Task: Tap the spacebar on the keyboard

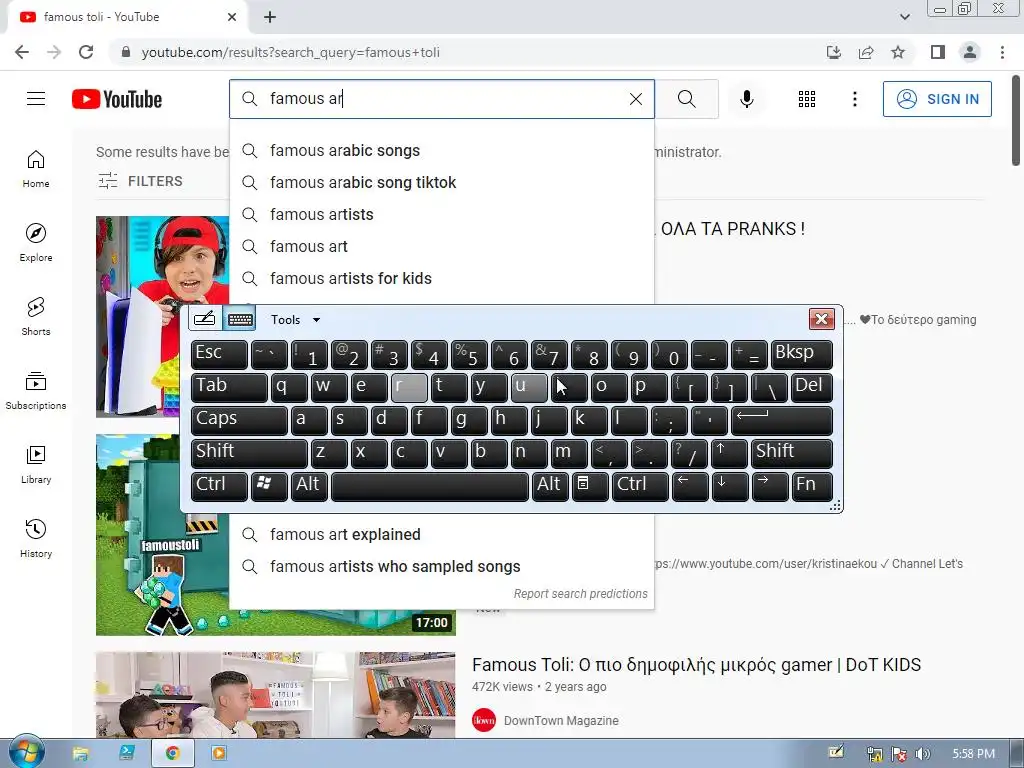Action: [x=429, y=487]
